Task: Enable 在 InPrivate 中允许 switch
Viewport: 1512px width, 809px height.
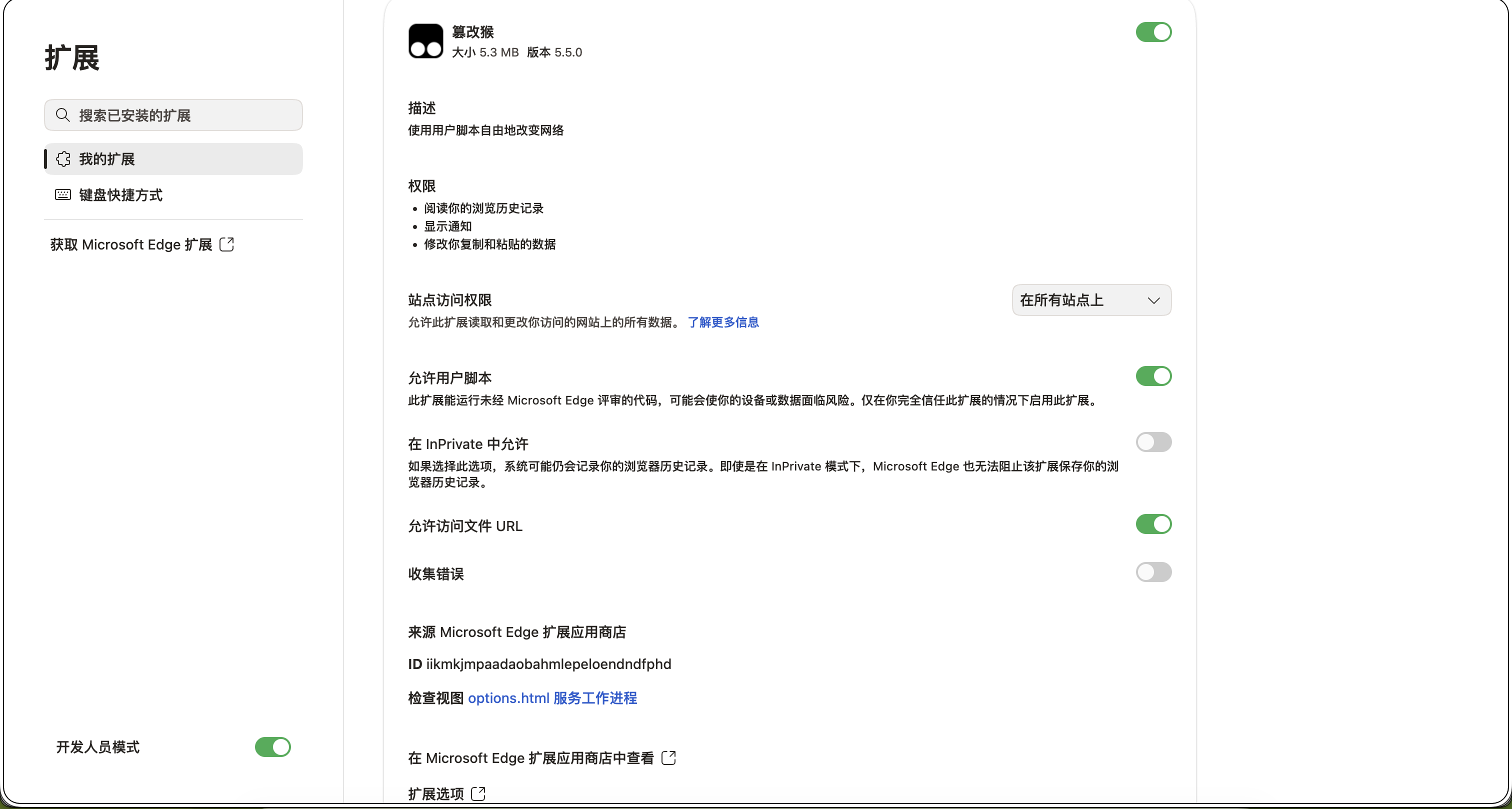Action: [1153, 442]
